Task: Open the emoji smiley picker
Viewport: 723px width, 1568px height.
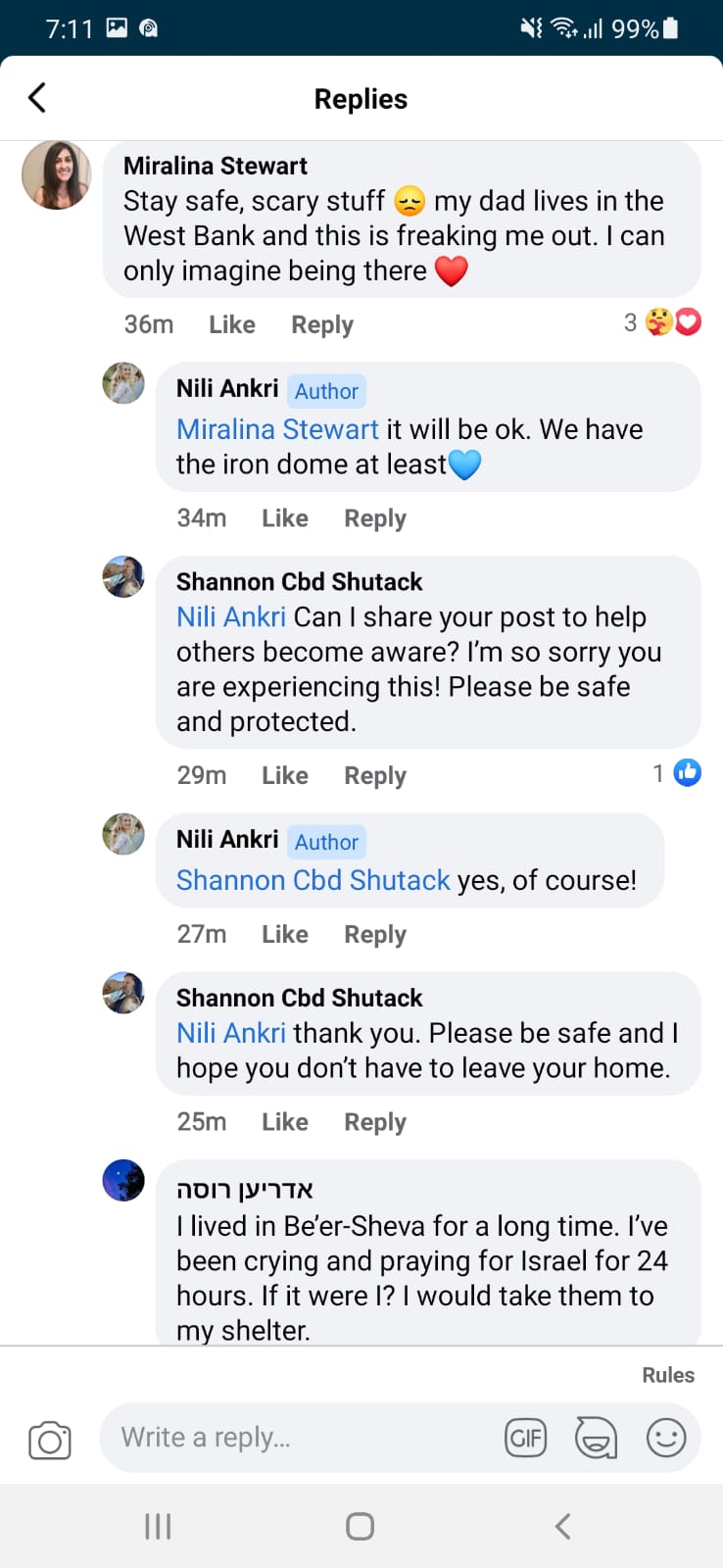Action: (x=666, y=1438)
